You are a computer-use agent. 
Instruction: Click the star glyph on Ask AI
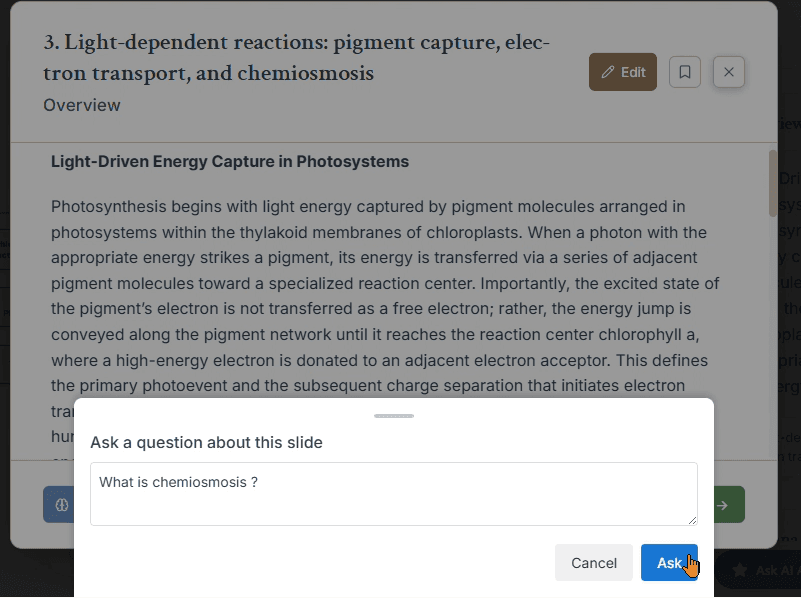[739, 570]
